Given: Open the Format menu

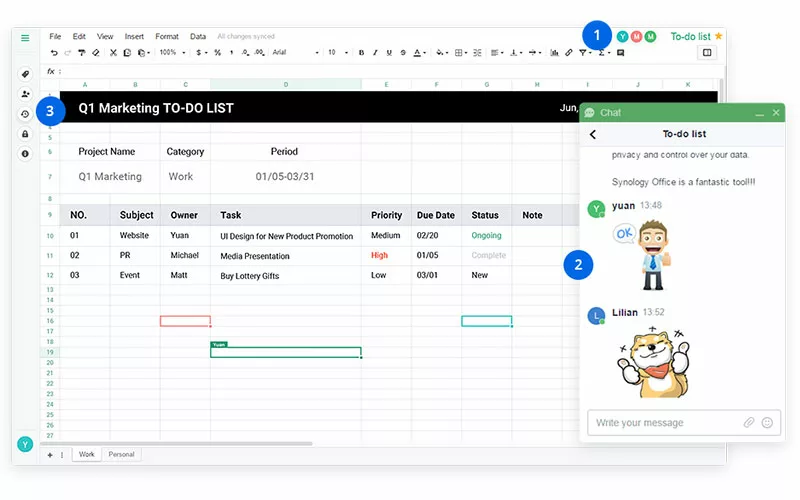Looking at the screenshot, I should click(167, 36).
